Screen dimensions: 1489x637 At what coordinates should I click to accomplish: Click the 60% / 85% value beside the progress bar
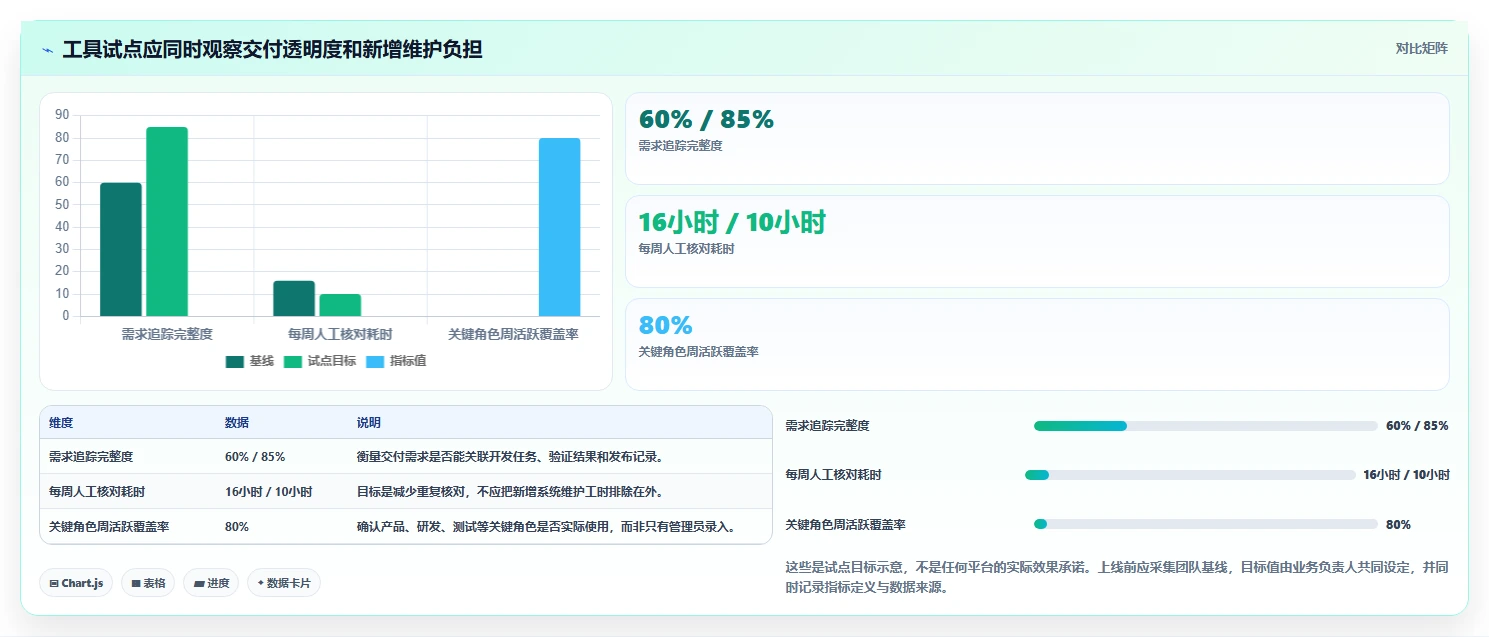(x=1417, y=426)
